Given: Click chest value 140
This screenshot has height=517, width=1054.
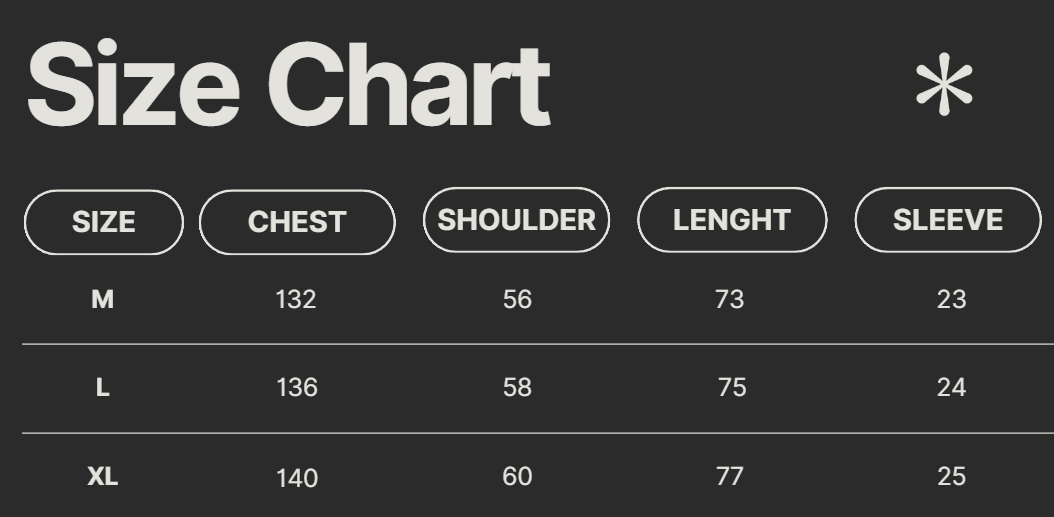Looking at the screenshot, I should 297,478.
